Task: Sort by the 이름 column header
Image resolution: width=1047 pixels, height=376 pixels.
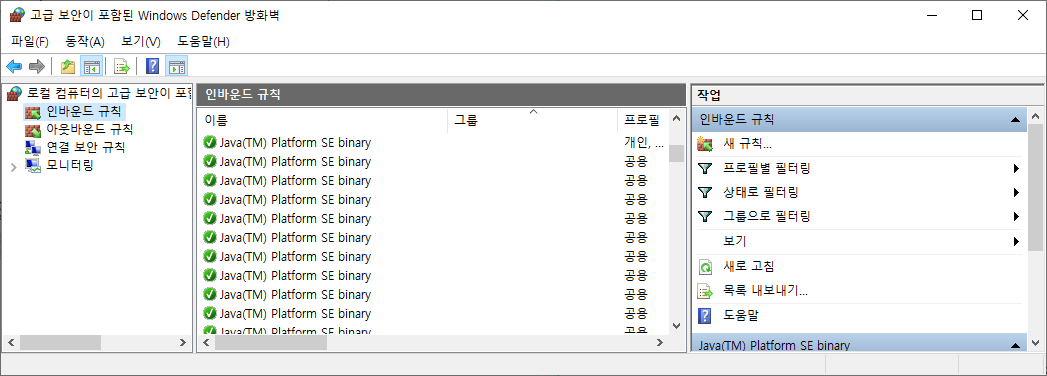Action: click(x=323, y=121)
